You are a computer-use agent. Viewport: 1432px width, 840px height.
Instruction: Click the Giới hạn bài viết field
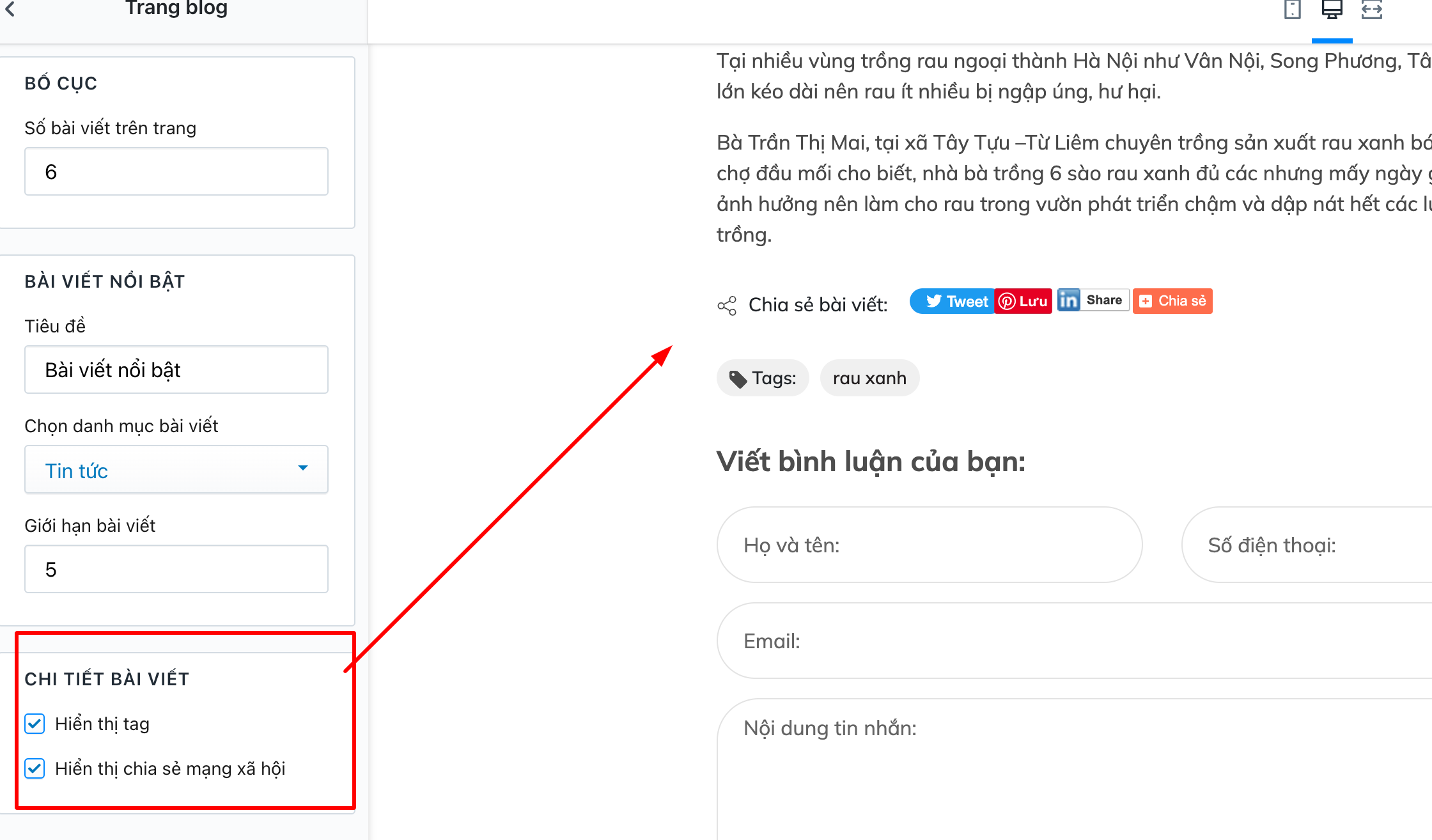tap(176, 569)
